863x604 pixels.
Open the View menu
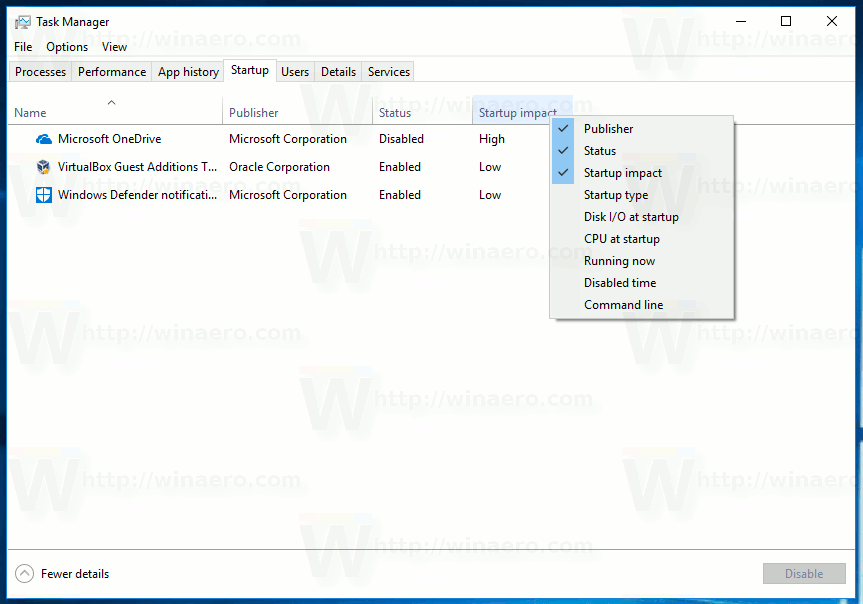click(x=114, y=46)
